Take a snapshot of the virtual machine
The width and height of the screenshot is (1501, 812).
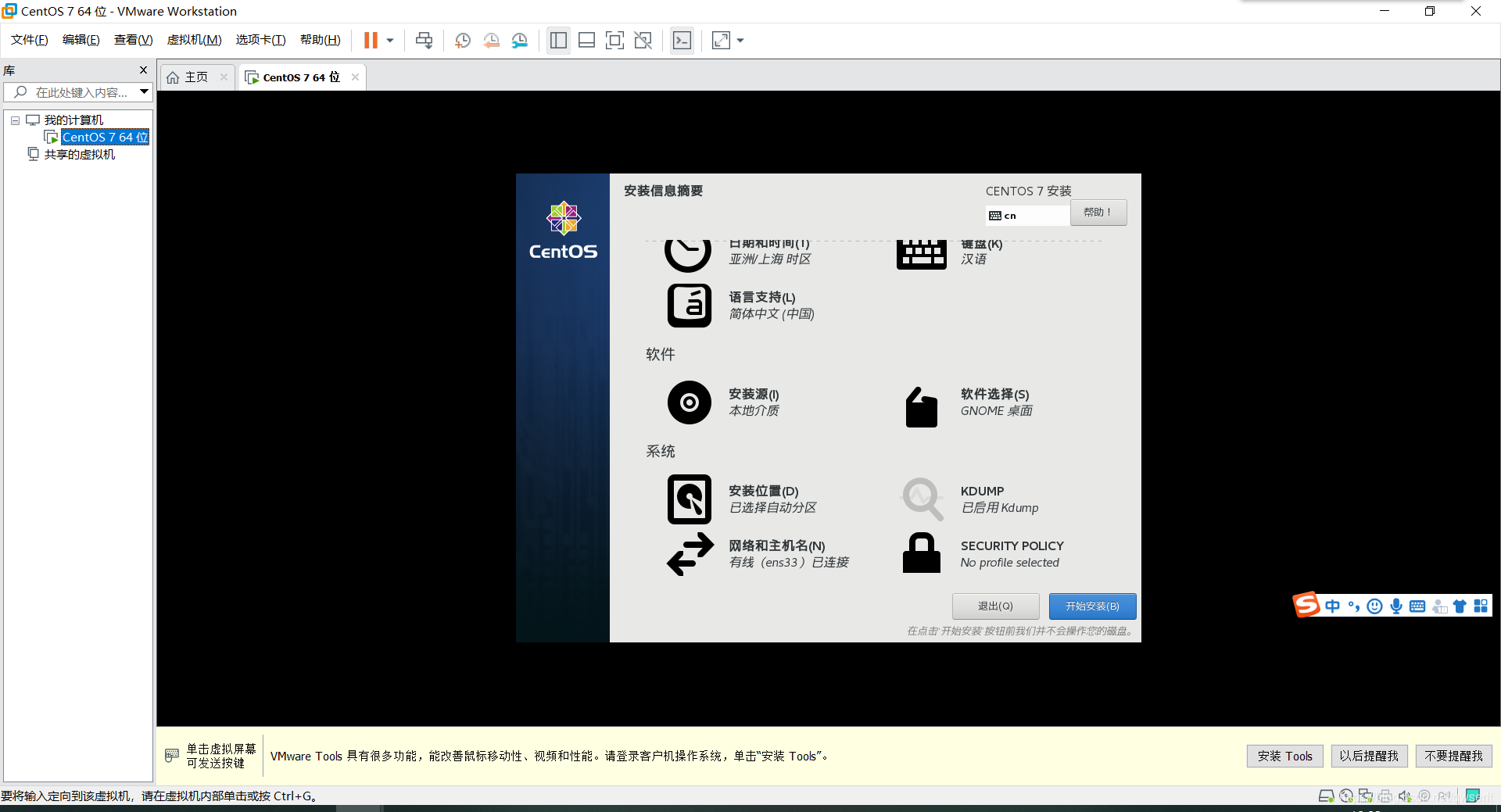point(463,40)
